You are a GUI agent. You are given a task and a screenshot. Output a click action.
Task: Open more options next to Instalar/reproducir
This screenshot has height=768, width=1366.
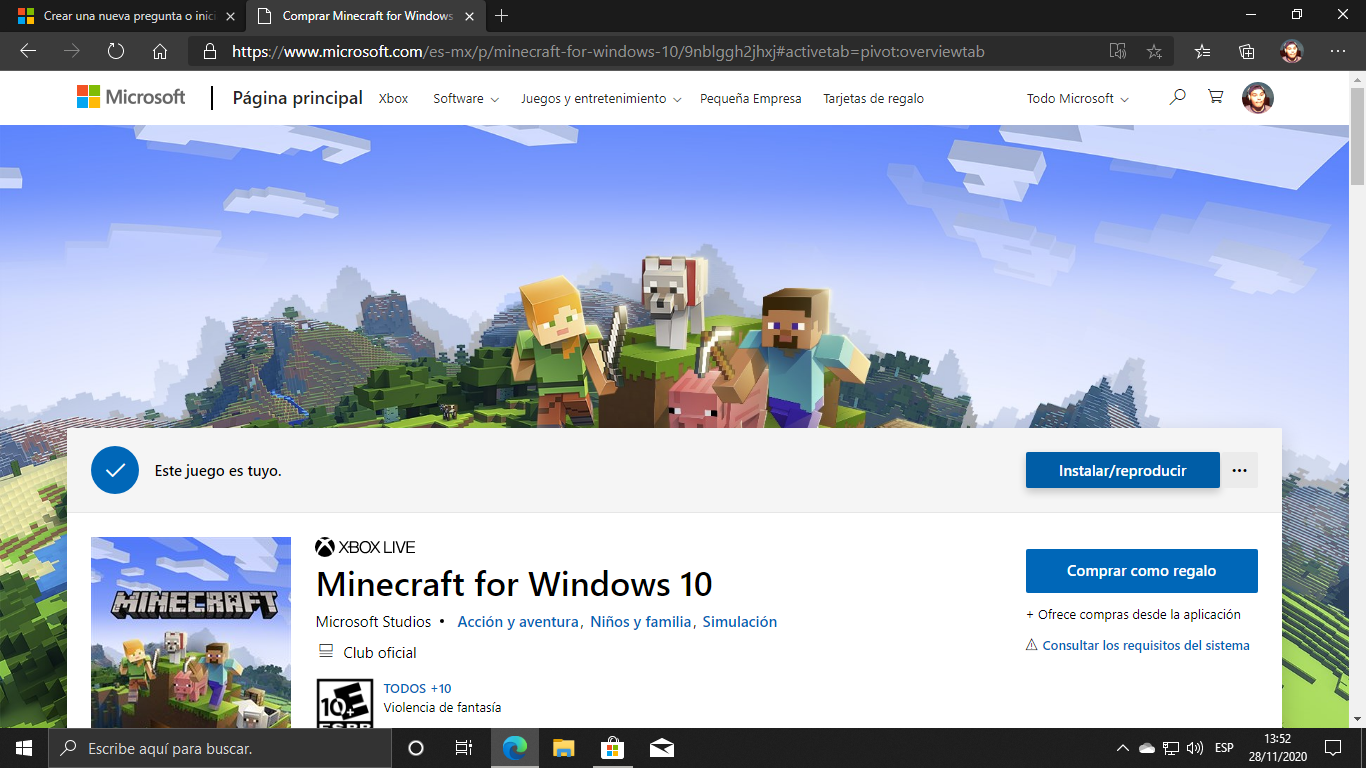coord(1240,470)
